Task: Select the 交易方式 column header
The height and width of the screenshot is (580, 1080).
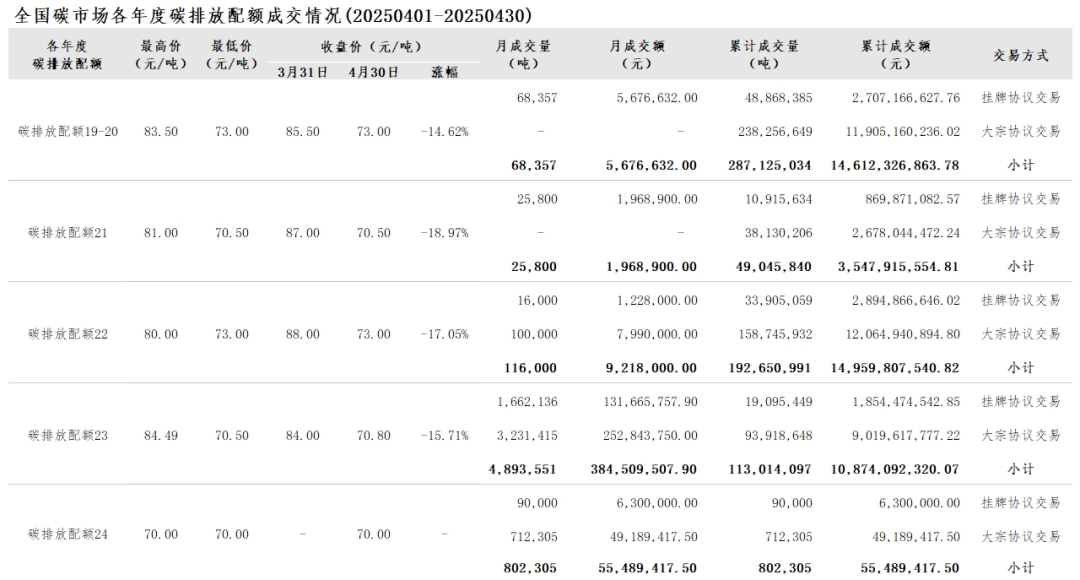Action: 1020,55
